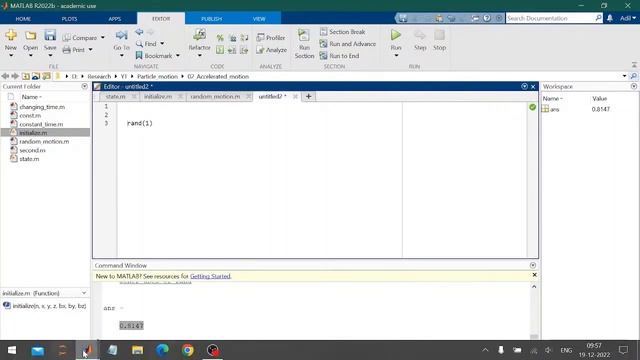This screenshot has height=360, width=640.
Task: Click the Print button
Action: coord(74,50)
